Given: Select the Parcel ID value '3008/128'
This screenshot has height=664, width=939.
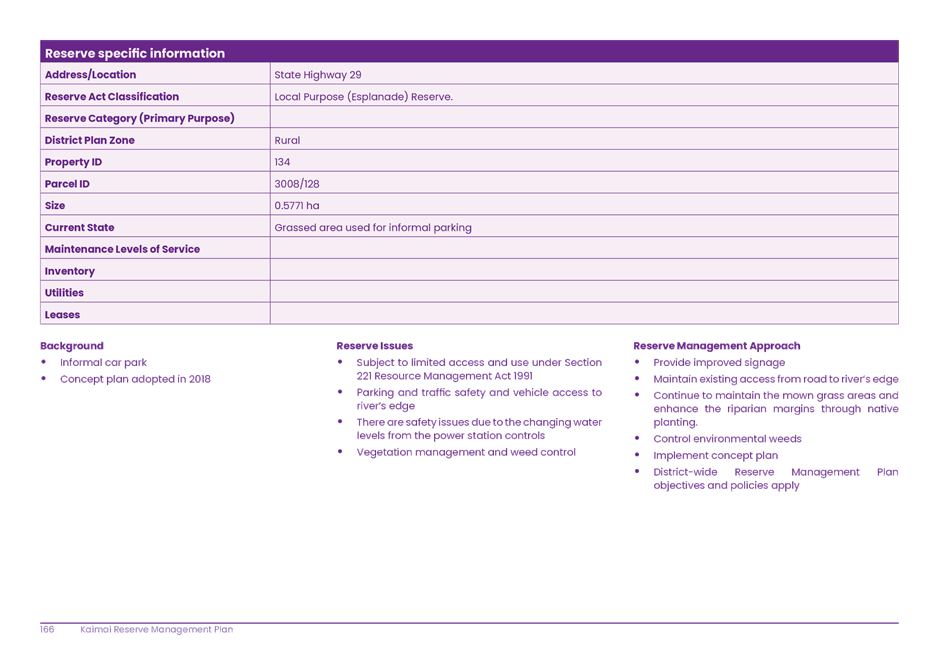Looking at the screenshot, I should pos(297,184).
